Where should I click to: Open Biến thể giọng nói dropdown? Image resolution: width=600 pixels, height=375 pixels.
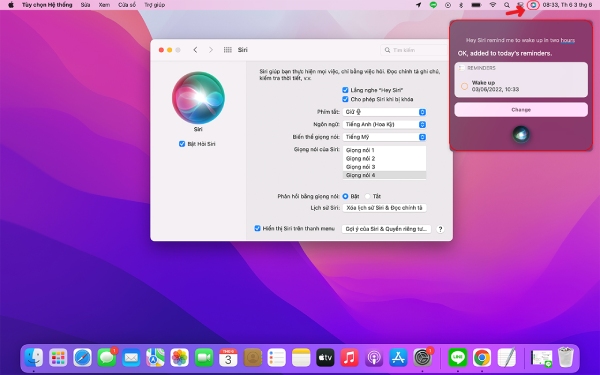384,137
